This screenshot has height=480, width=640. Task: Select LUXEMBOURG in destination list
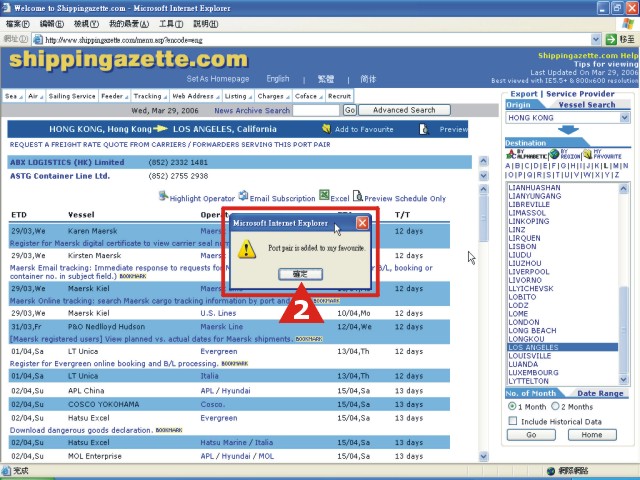click(x=533, y=372)
